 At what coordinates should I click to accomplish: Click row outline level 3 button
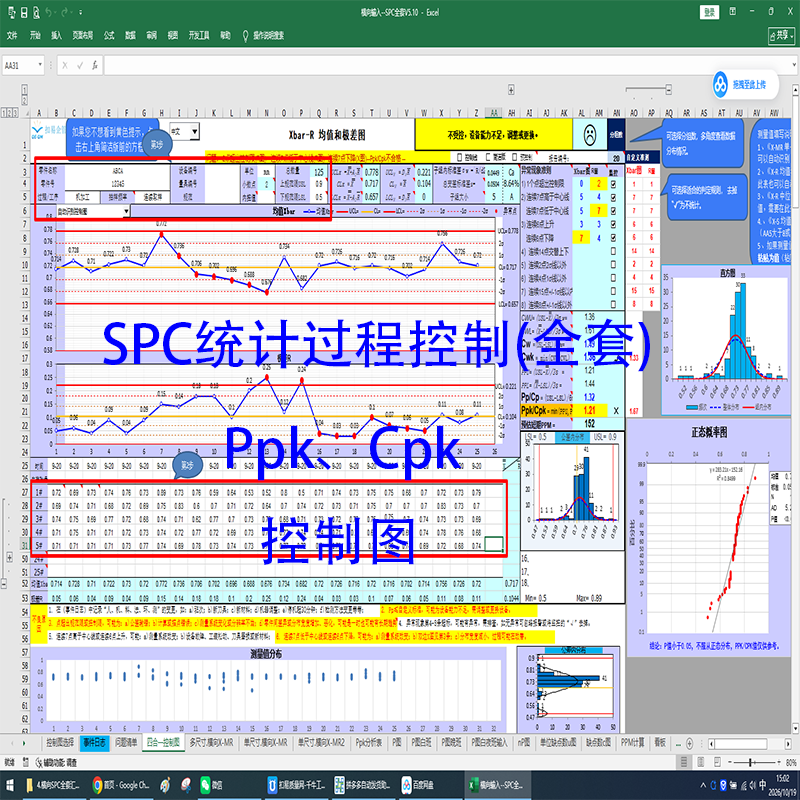(15, 113)
